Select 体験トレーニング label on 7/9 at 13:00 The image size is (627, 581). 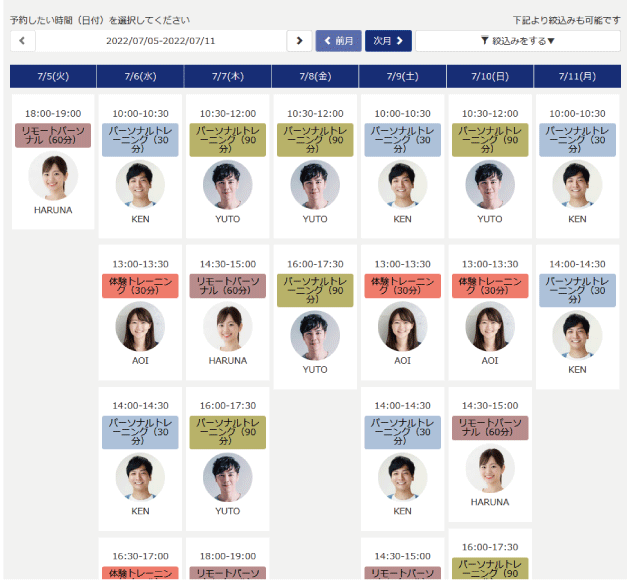[402, 286]
